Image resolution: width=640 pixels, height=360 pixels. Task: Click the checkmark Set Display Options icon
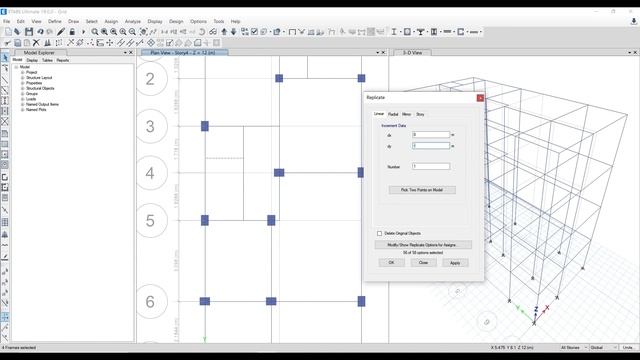pyautogui.click(x=254, y=32)
